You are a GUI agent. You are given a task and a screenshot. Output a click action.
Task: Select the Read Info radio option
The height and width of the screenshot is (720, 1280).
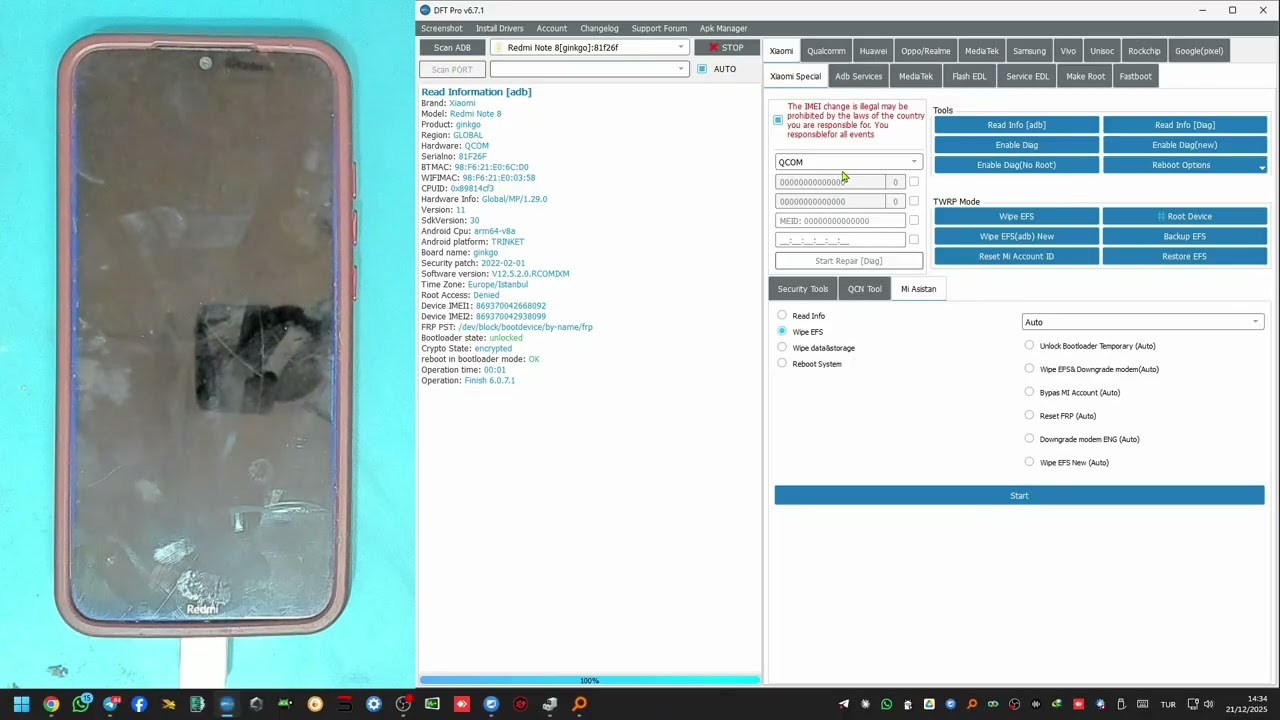click(782, 316)
